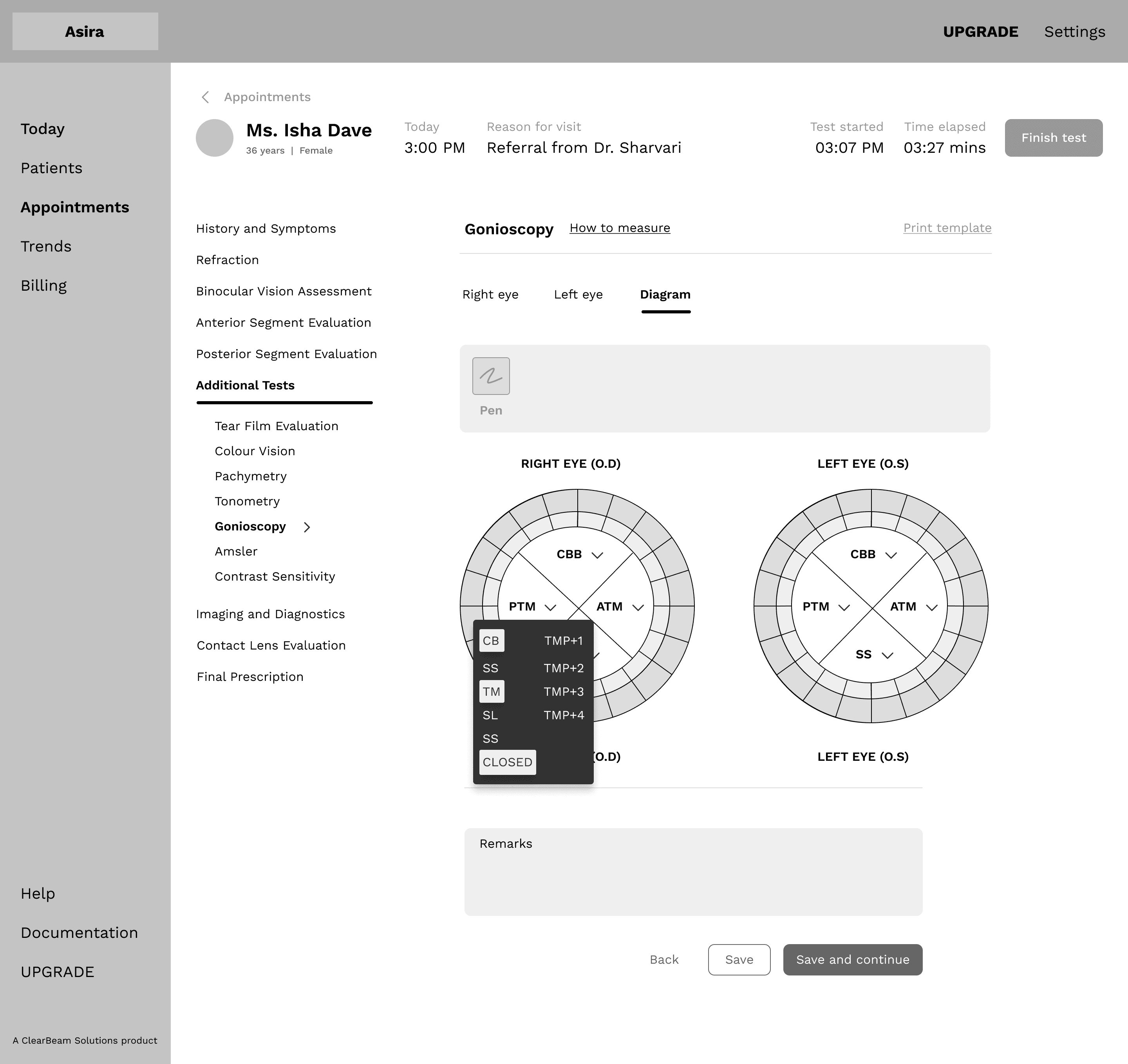Screen dimensions: 1128x1064
Task: Toggle CB option in popup menu
Action: tap(492, 641)
